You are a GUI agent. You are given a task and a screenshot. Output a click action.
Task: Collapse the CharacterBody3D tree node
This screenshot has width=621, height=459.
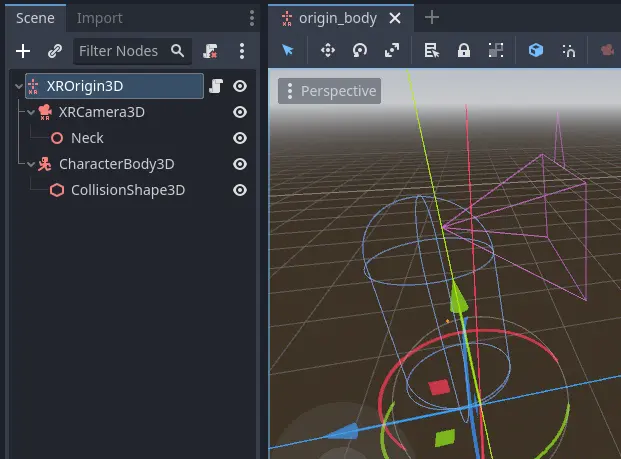pos(31,164)
